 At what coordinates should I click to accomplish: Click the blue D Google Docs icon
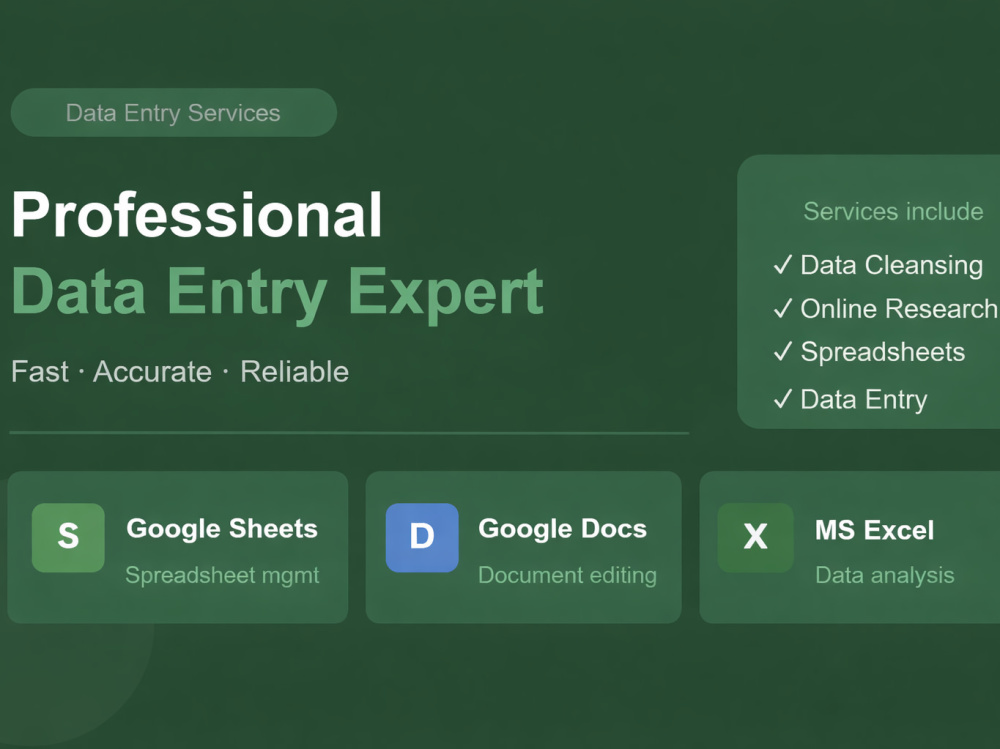(422, 537)
